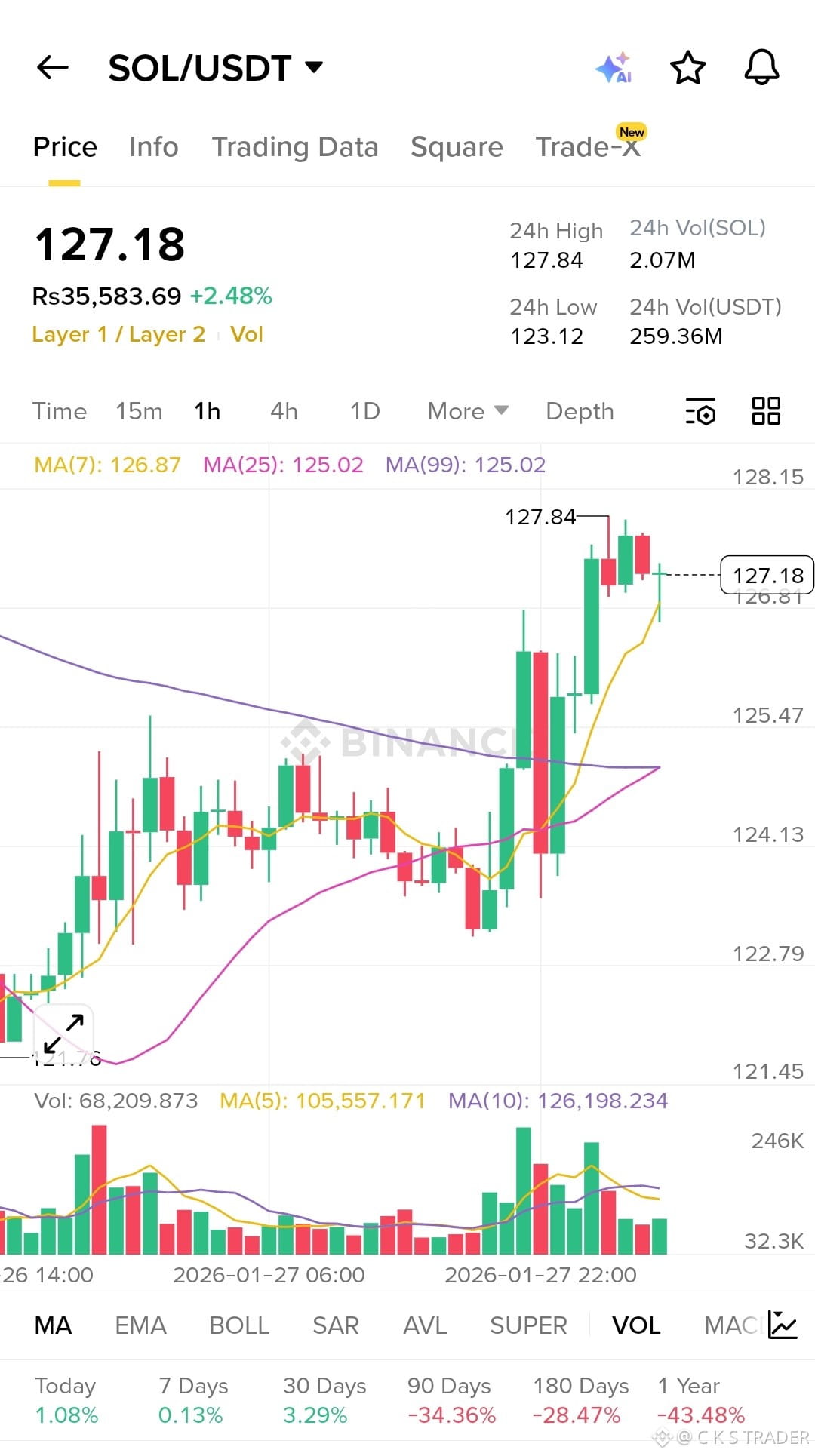Toggle the BOLL indicator
Screen dimensions: 815x1456
(239, 1325)
